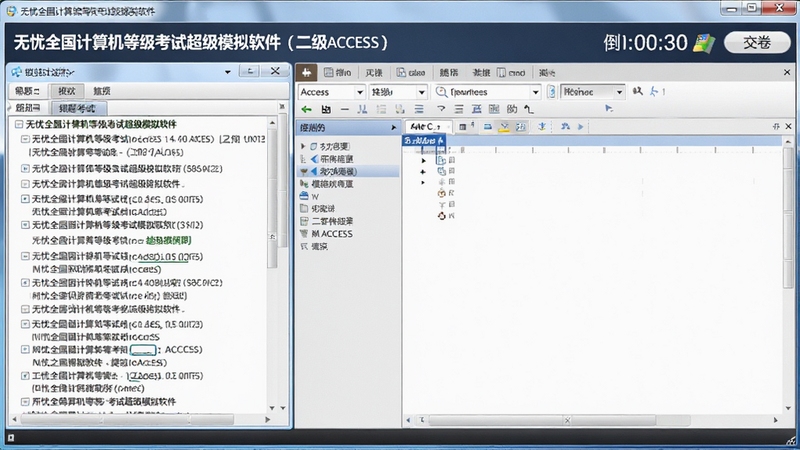
Task: Collapse the root node of the left tree
Action: (19, 124)
